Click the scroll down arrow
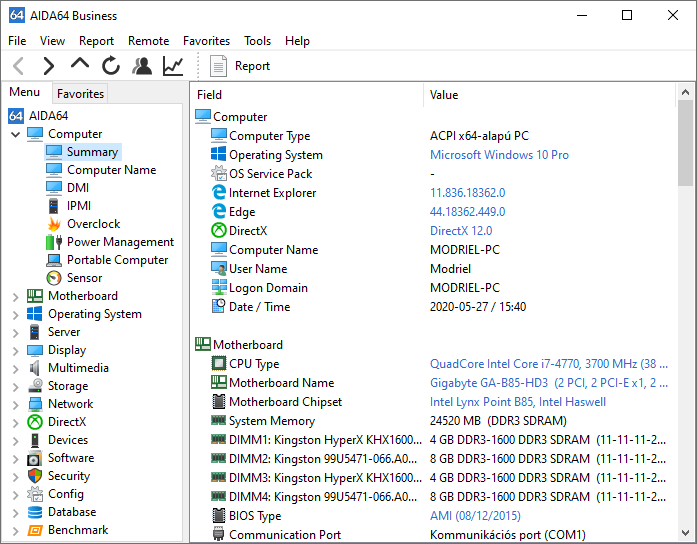Viewport: 697px width, 544px height. point(685,532)
